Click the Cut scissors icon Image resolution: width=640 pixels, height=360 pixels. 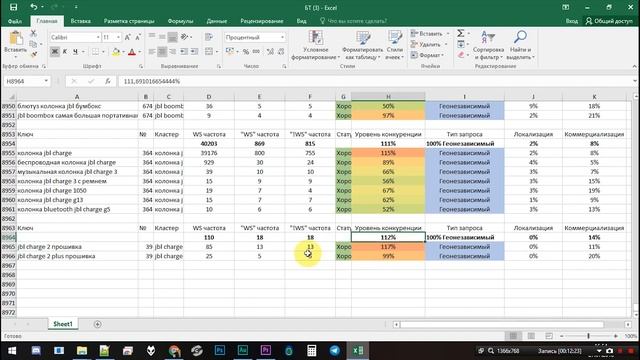click(33, 33)
